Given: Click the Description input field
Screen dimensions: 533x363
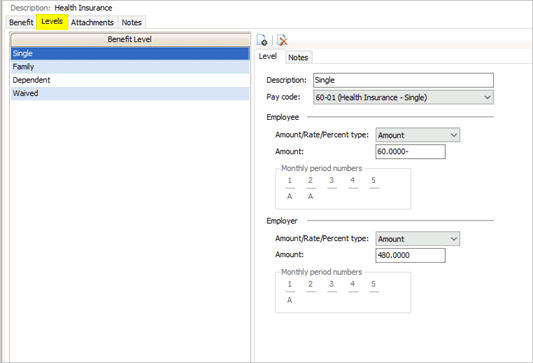Looking at the screenshot, I should 403,80.
